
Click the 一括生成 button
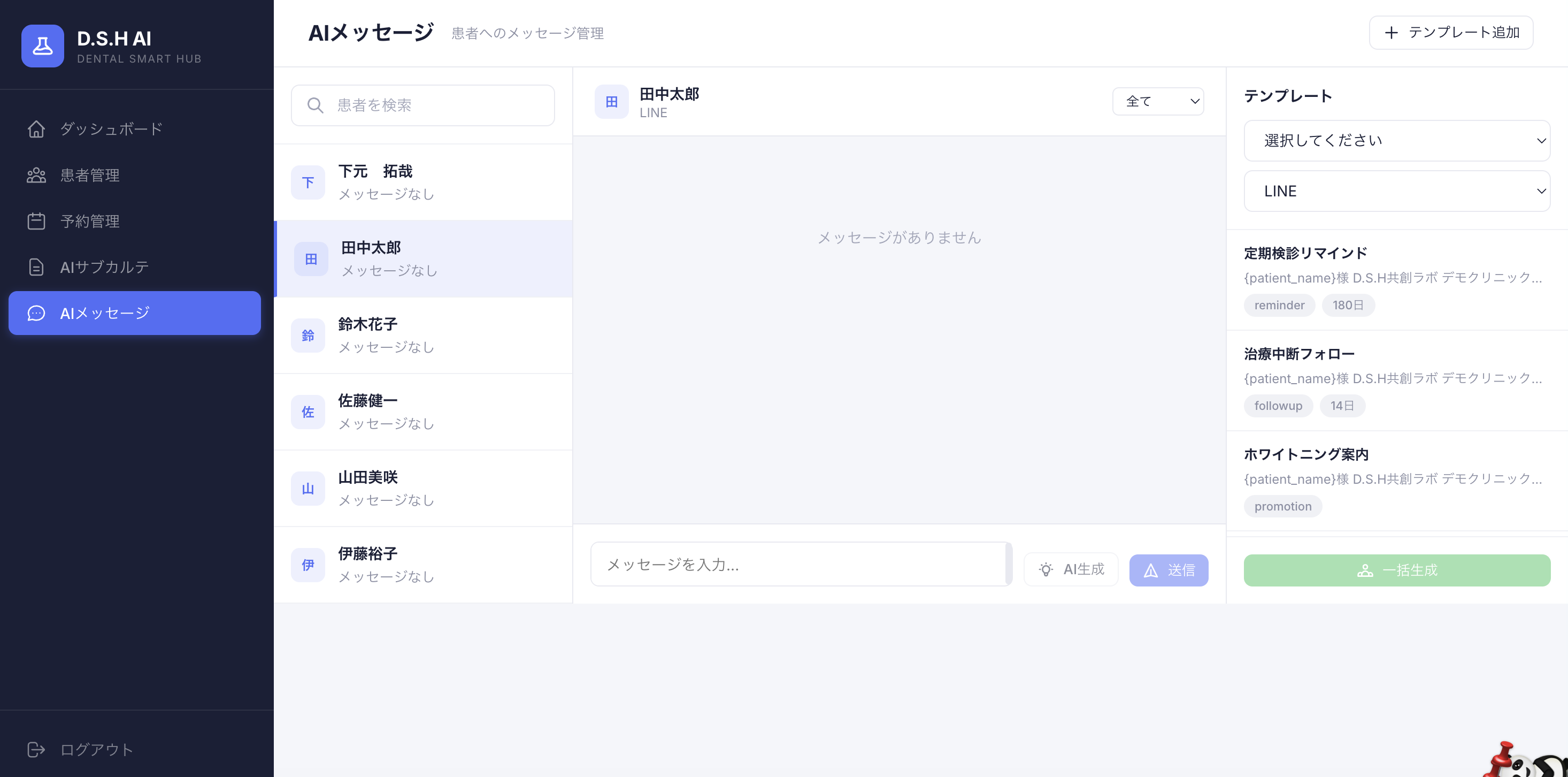[1397, 570]
